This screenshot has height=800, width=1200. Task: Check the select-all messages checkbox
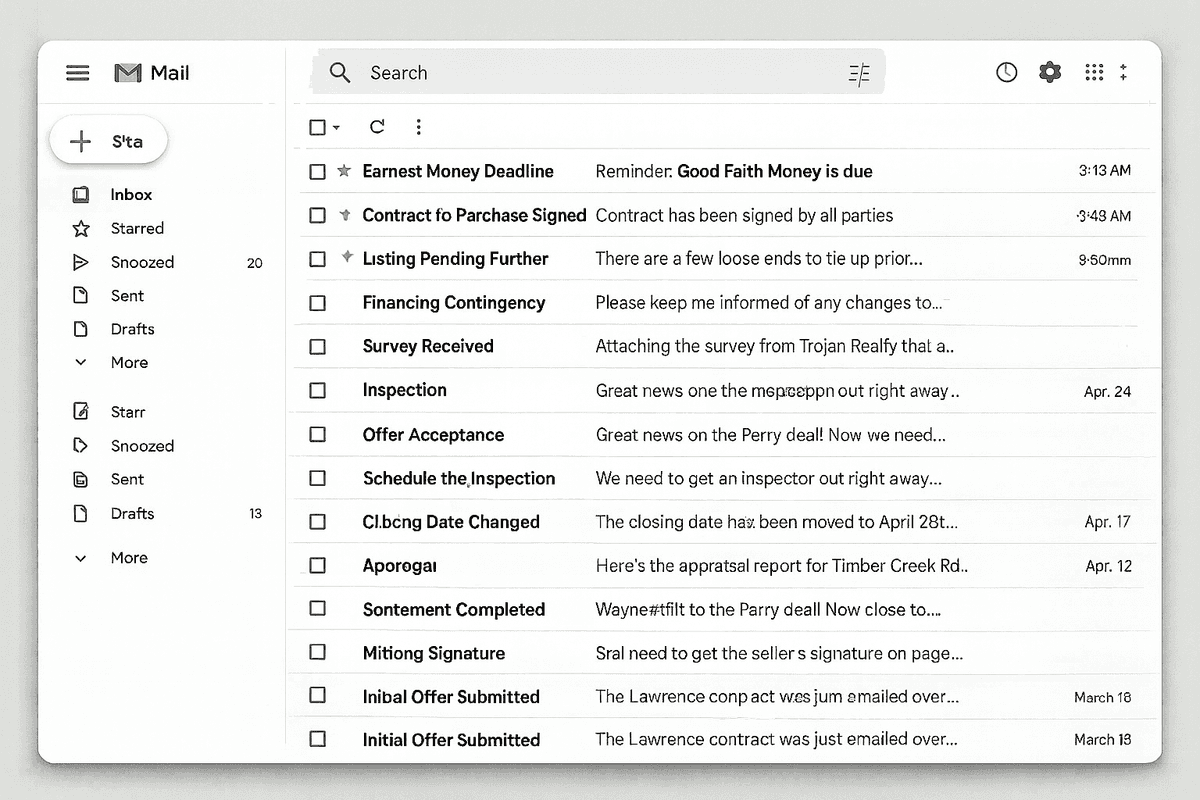(315, 127)
